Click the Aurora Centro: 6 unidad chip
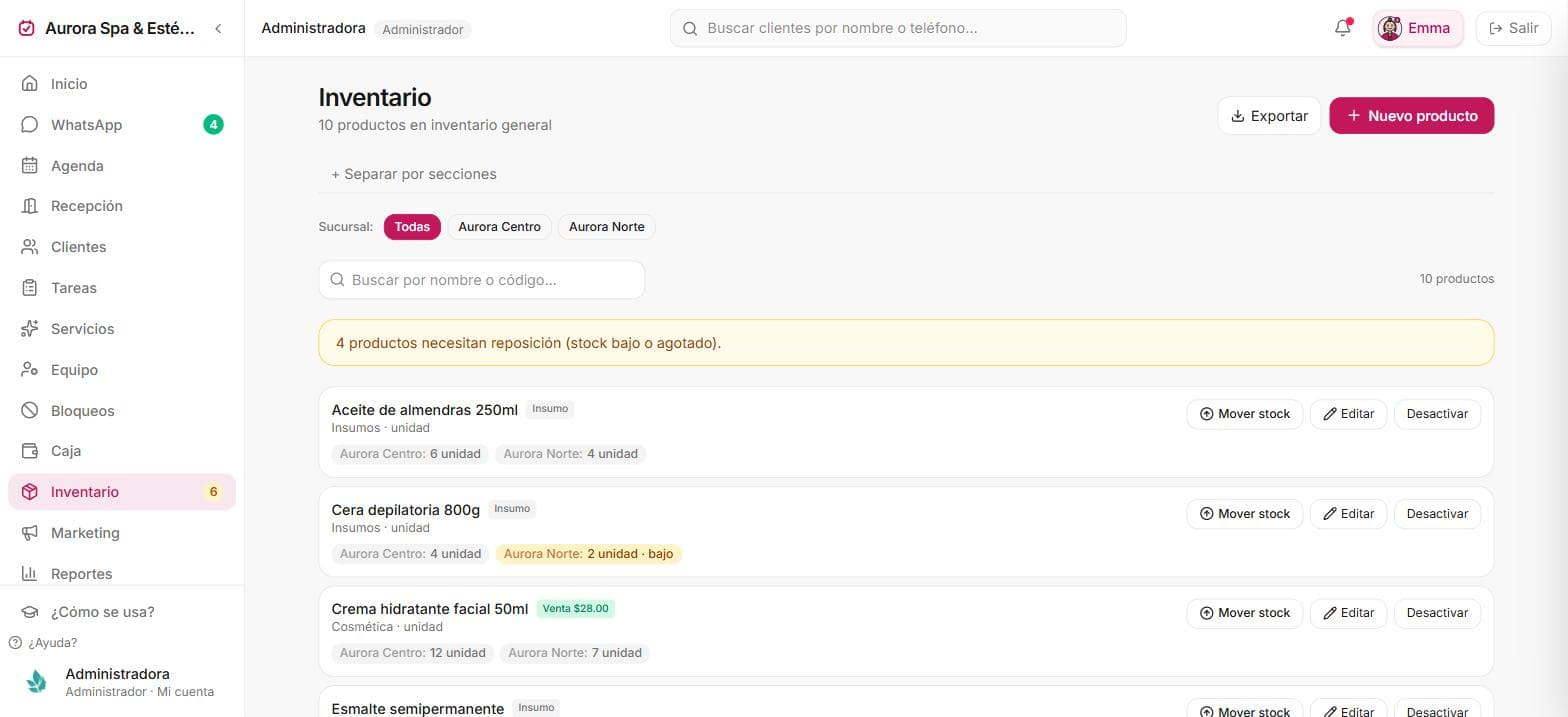 click(410, 454)
